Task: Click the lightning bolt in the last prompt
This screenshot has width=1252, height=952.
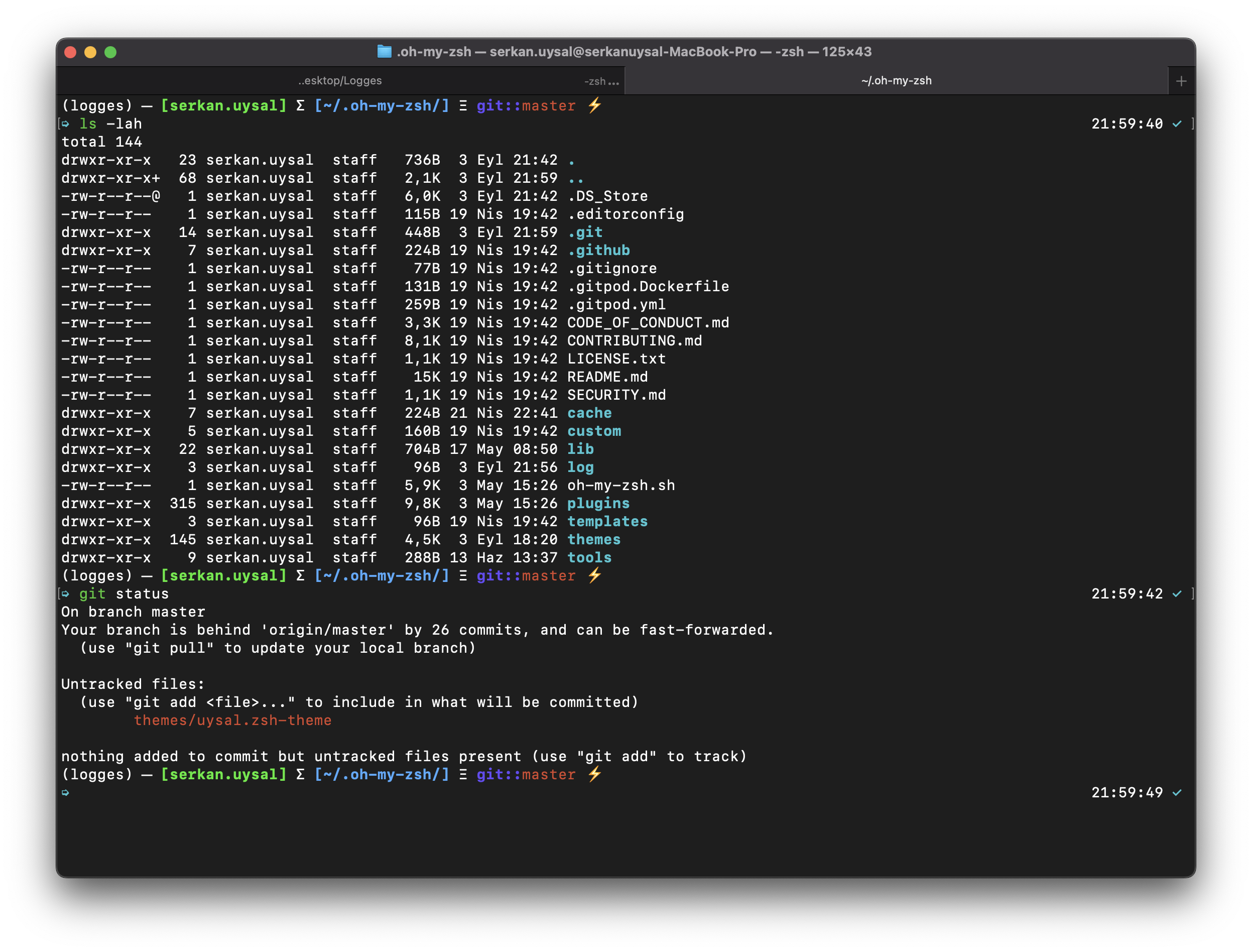Action: coord(594,774)
